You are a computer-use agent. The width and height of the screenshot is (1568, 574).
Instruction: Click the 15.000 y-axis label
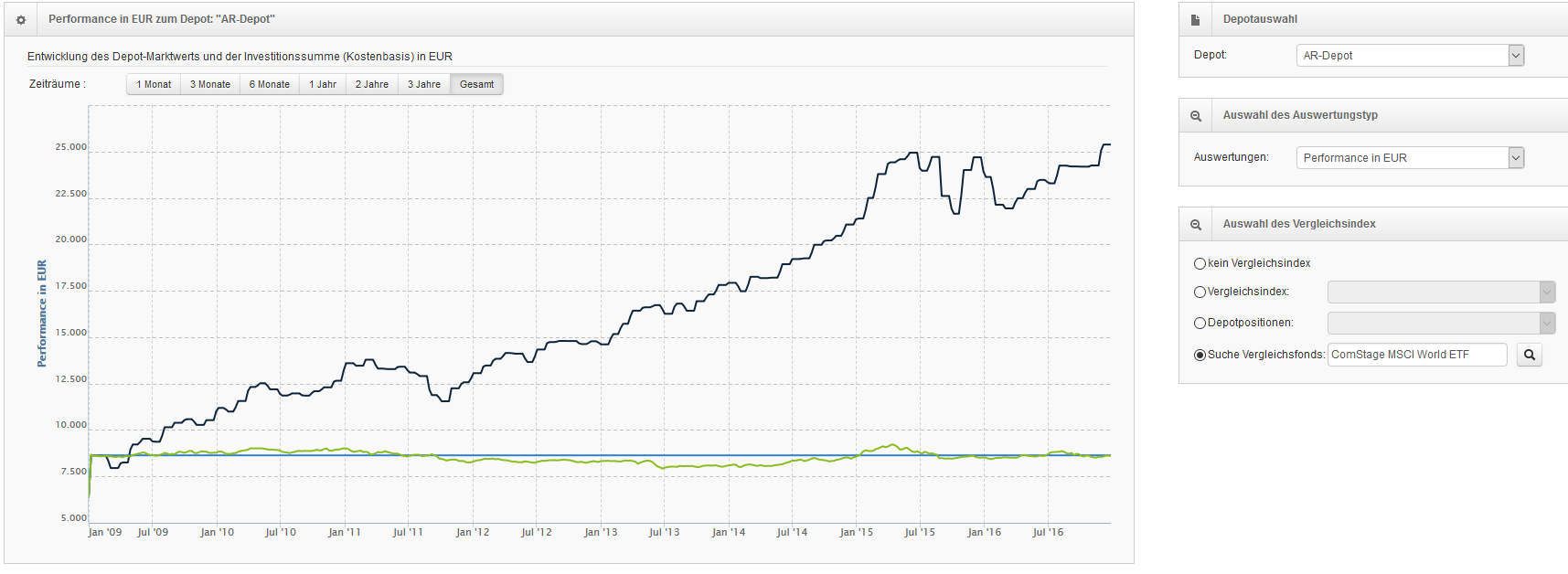(71, 333)
